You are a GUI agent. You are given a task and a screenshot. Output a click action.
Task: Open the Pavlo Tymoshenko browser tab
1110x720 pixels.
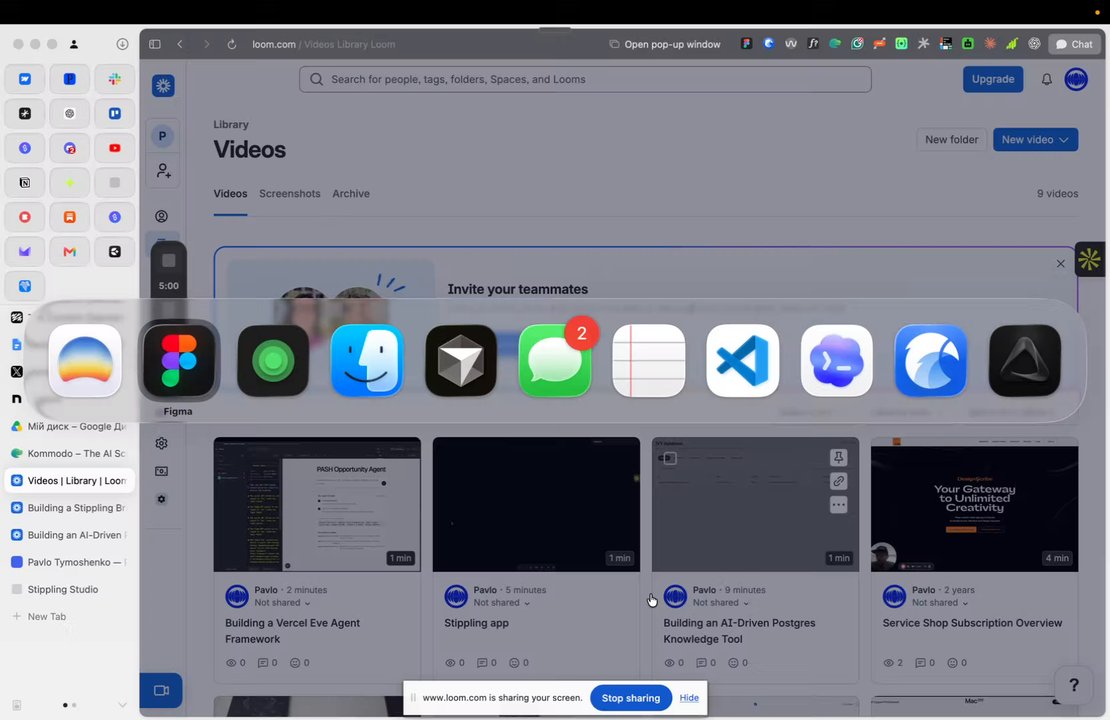(69, 562)
